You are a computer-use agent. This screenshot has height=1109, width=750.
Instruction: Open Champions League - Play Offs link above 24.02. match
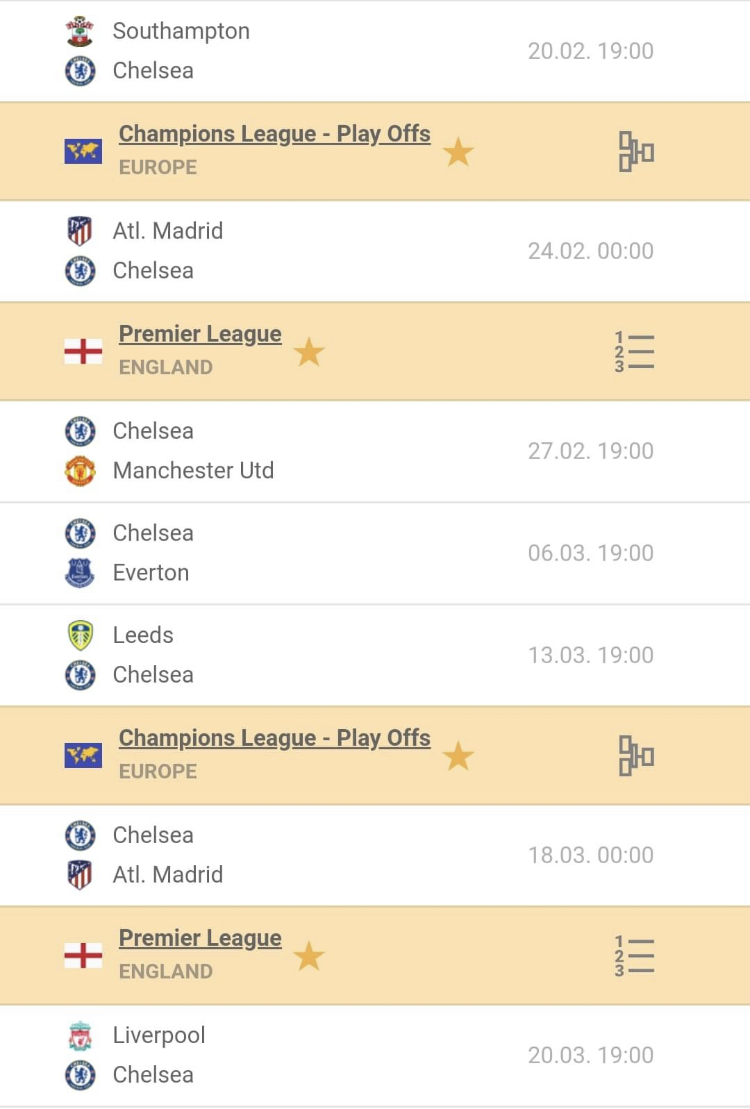coord(274,134)
